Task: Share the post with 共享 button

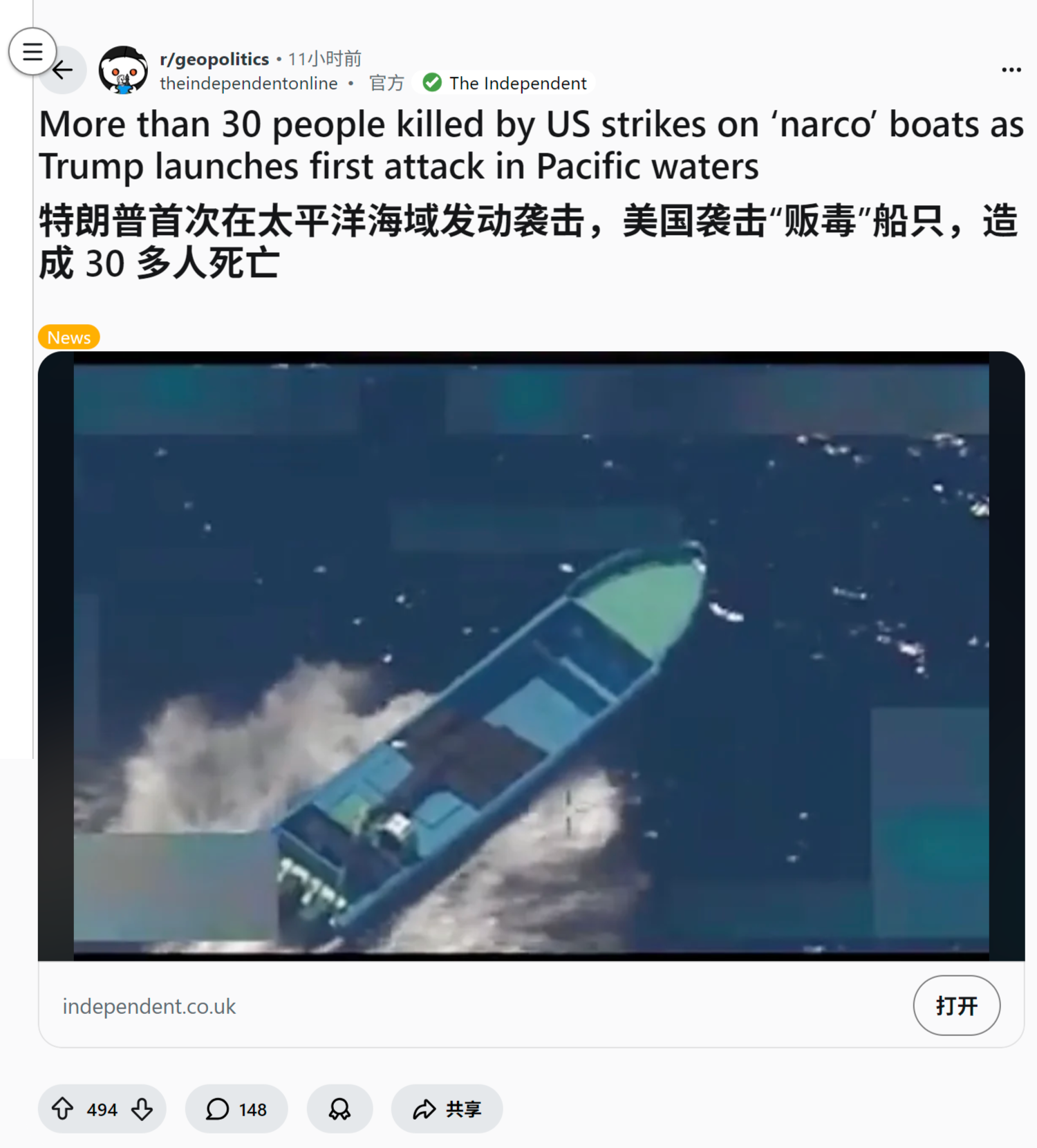Action: coord(447,1109)
